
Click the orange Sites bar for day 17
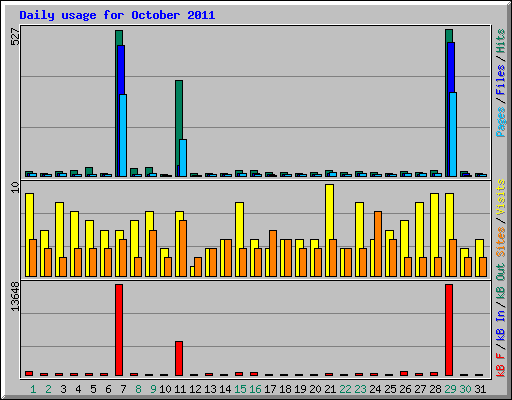click(x=273, y=253)
